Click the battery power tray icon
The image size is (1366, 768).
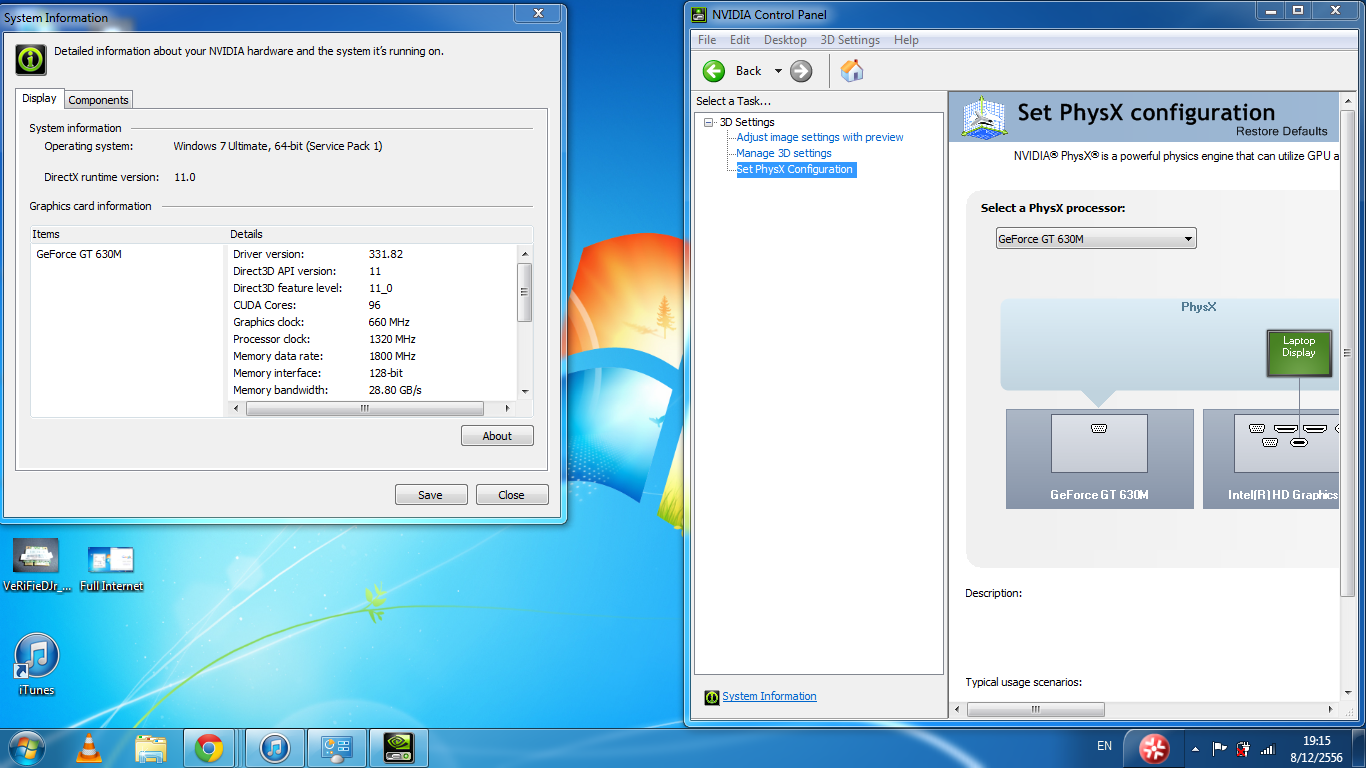(1243, 748)
